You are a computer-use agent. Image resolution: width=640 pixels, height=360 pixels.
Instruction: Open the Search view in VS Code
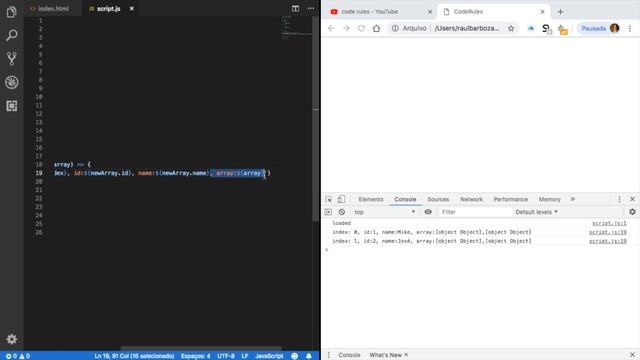(x=11, y=35)
